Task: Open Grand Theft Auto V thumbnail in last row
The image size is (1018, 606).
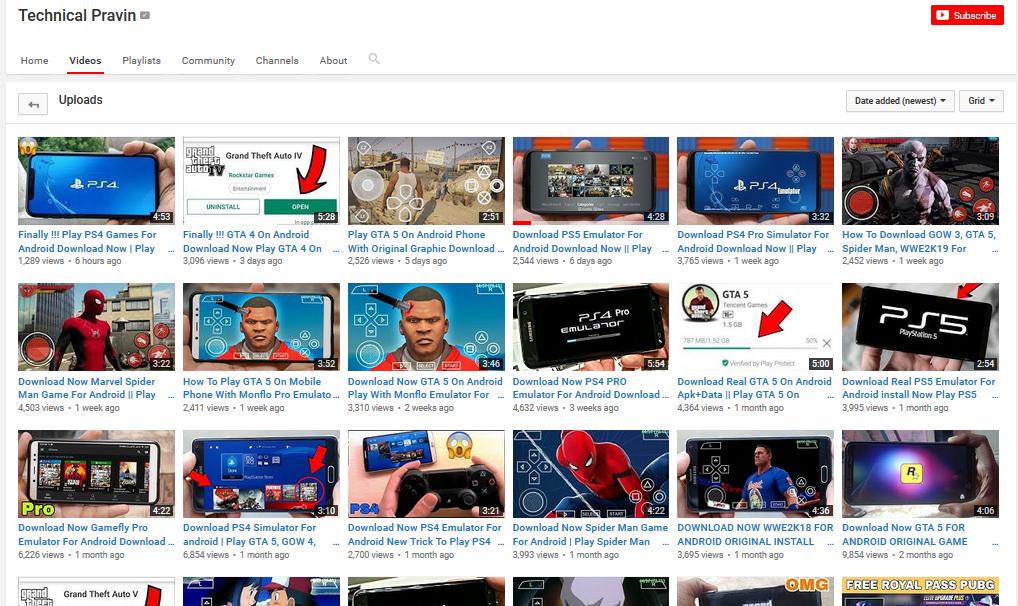Action: (96, 592)
